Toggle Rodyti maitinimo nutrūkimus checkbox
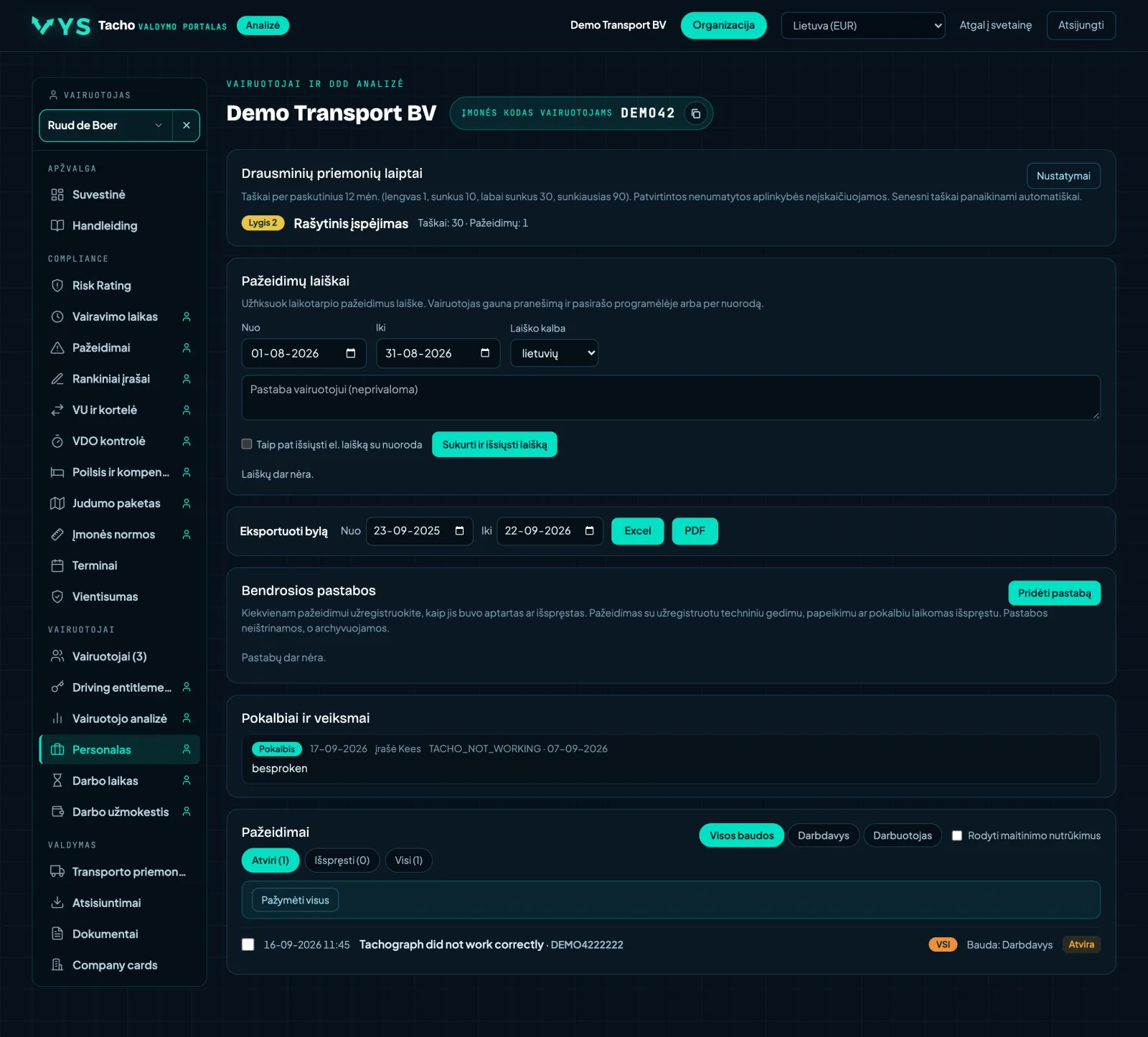1148x1037 pixels. pos(956,835)
